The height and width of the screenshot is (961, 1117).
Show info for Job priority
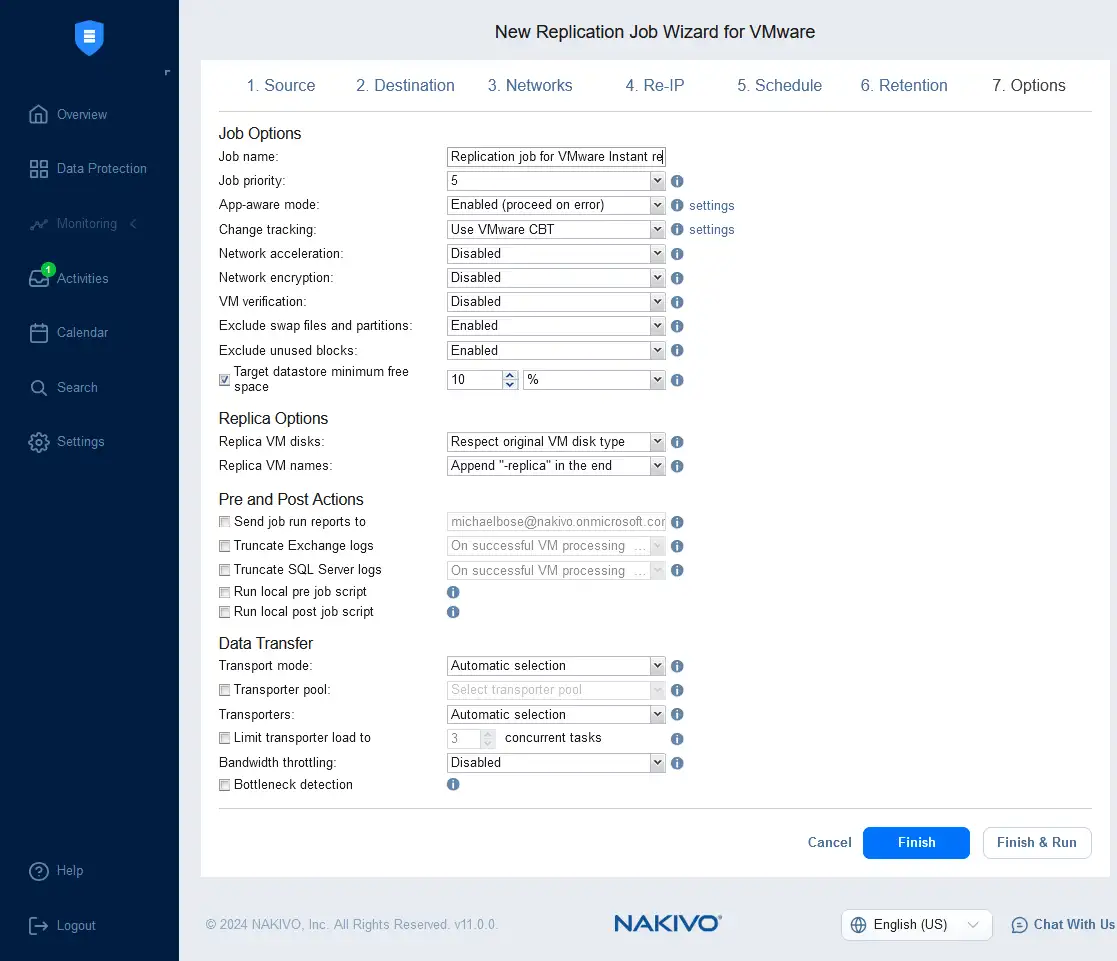pyautogui.click(x=677, y=181)
